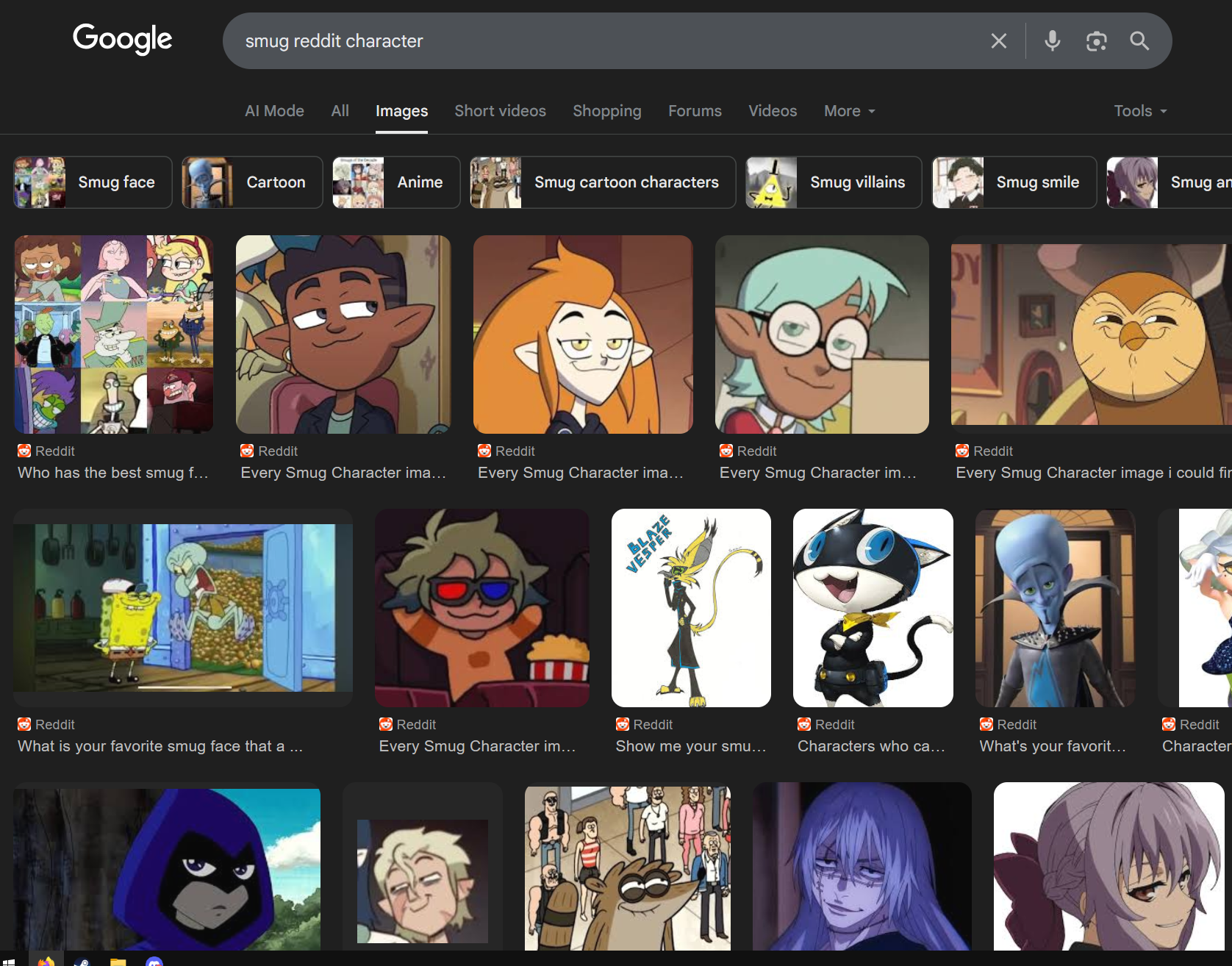Switch to the Forums tab

(695, 111)
